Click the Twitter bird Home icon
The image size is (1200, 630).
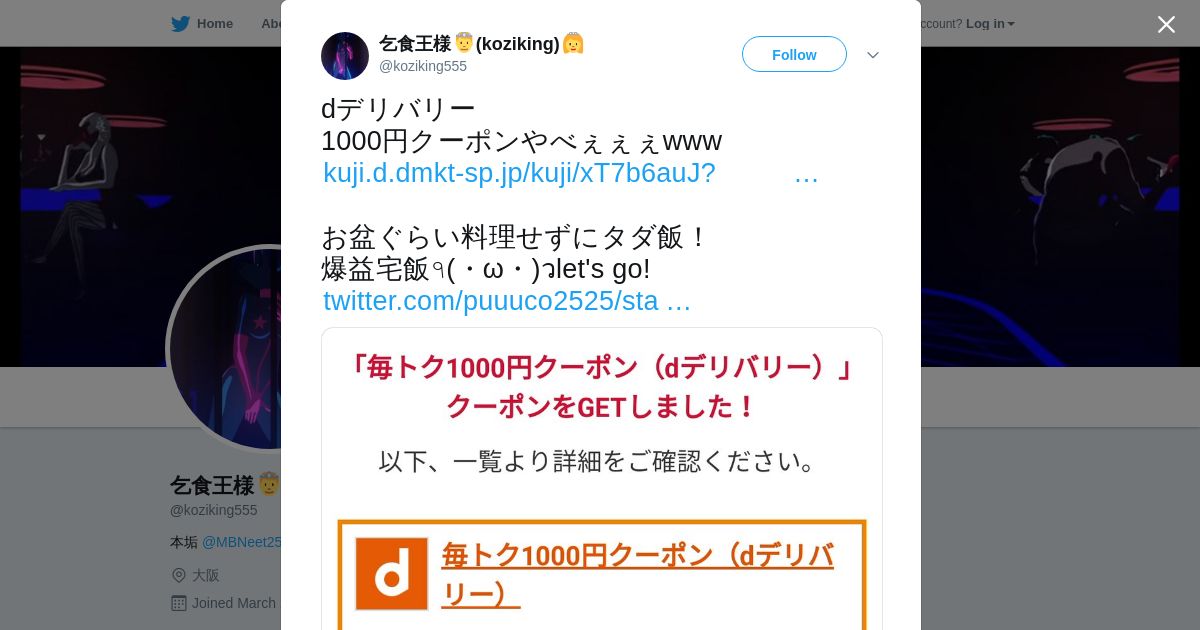[x=180, y=23]
